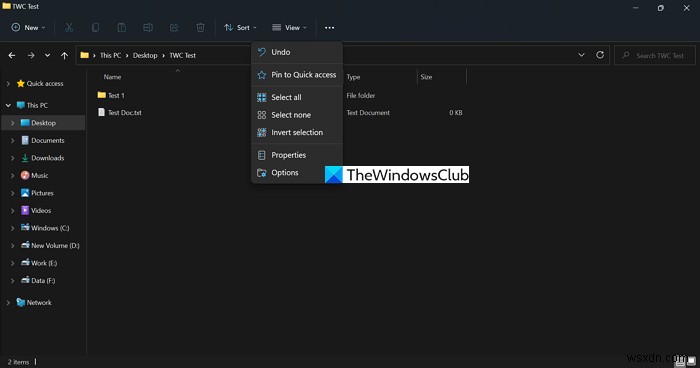The height and width of the screenshot is (368, 700).
Task: Select Music in the sidebar
Action: [35, 176]
